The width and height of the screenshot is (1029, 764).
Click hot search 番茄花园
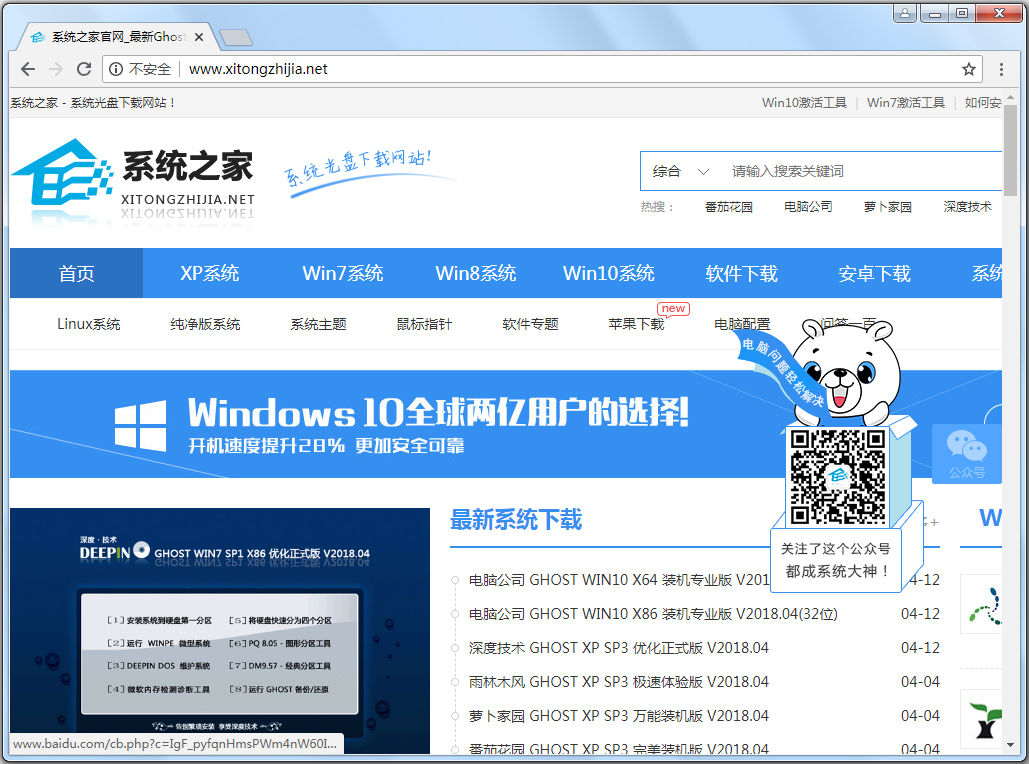coord(728,207)
